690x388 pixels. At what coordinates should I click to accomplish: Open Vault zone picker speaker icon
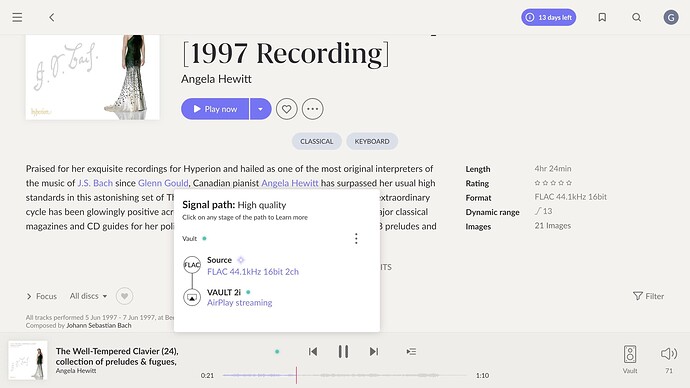point(630,355)
